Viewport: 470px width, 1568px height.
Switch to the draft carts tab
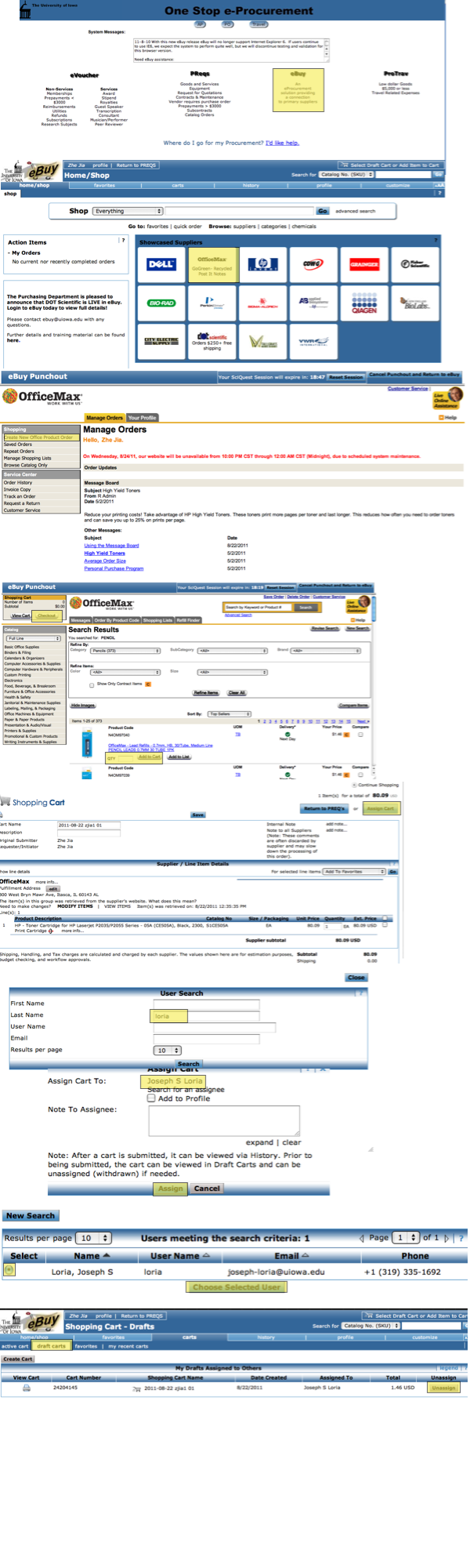pos(52,1346)
